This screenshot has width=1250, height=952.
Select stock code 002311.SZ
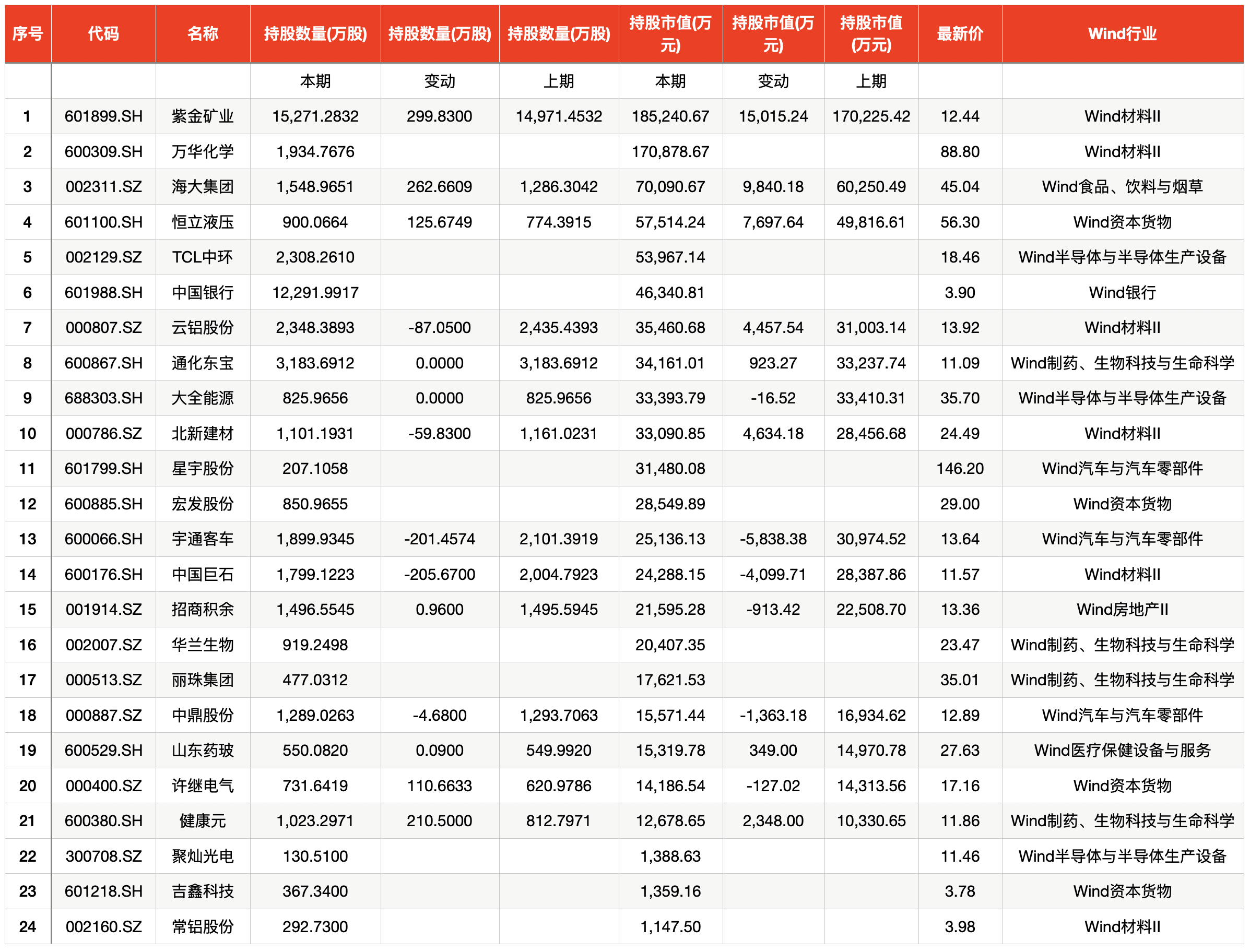coord(104,187)
